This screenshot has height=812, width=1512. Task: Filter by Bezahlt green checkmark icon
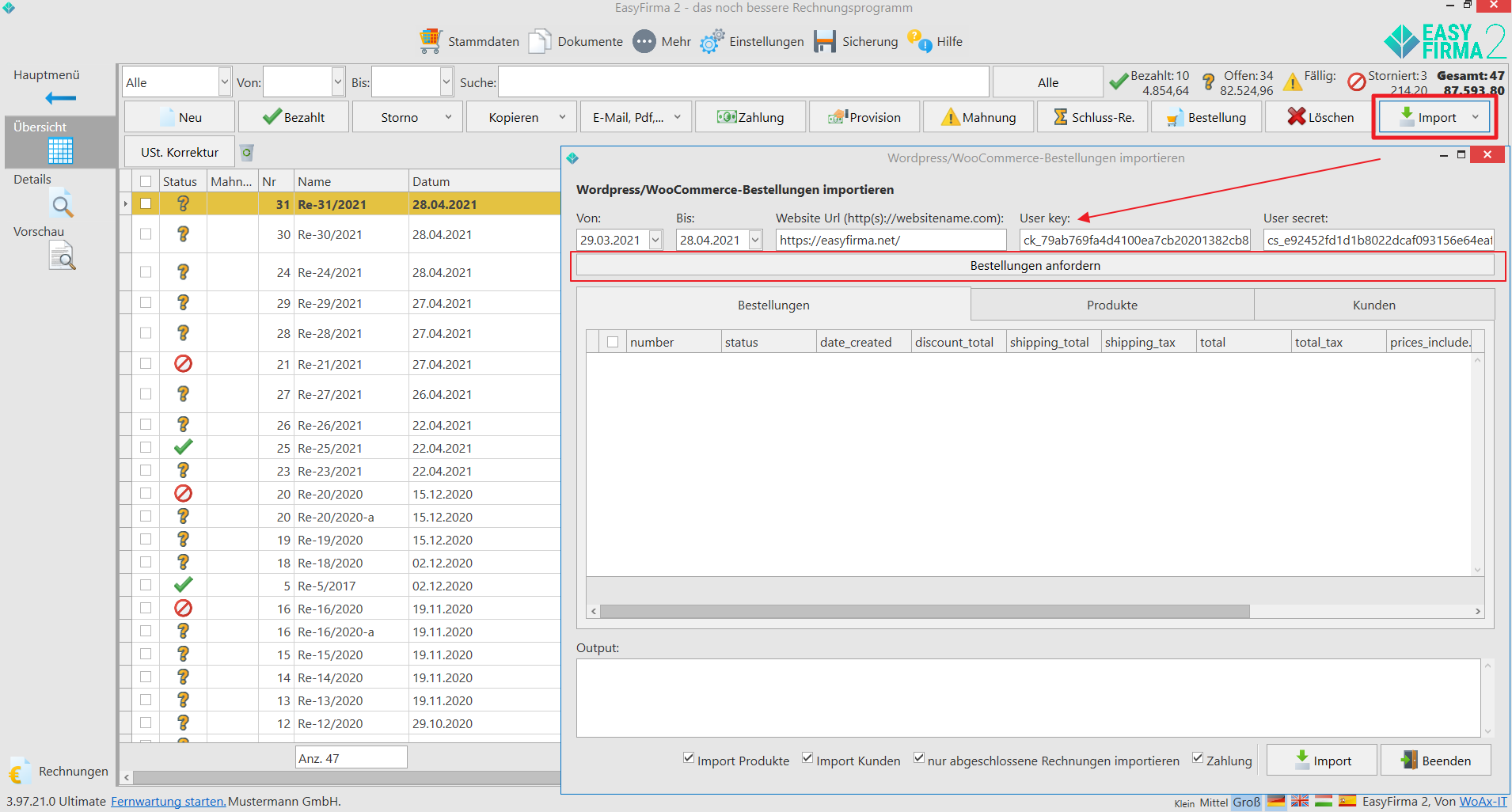[x=1119, y=82]
